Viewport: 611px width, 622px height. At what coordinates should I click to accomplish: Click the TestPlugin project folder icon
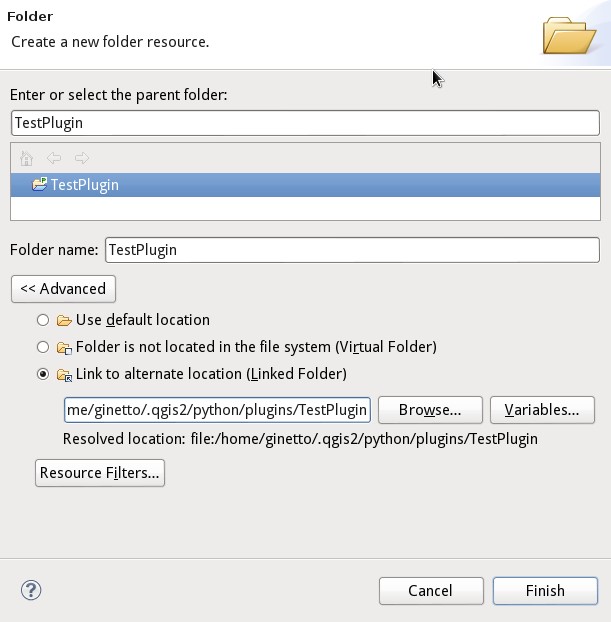pyautogui.click(x=39, y=184)
